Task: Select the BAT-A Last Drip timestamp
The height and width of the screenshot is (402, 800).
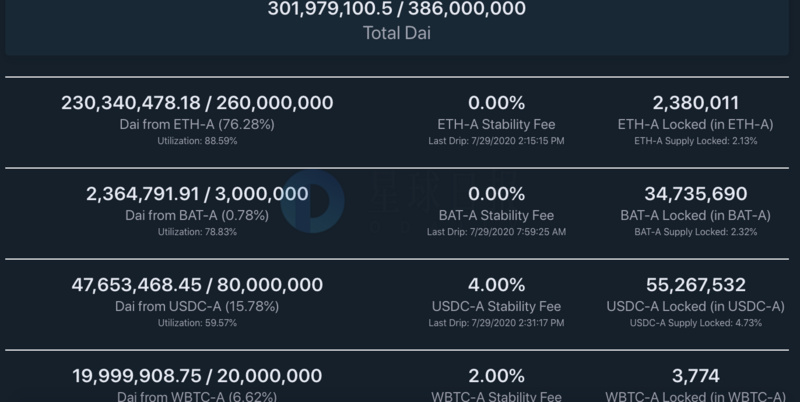Action: point(496,232)
